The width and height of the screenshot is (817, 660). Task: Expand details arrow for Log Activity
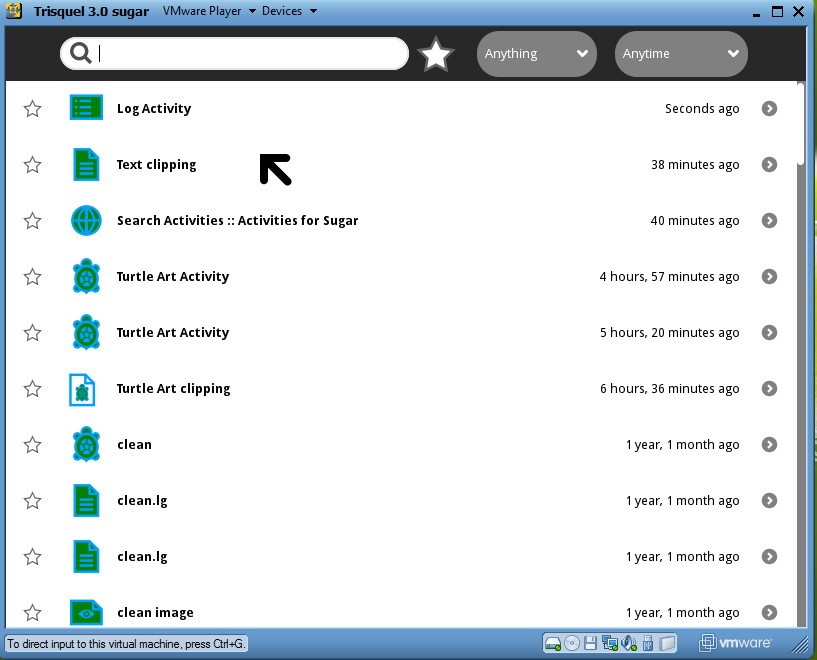tap(769, 109)
